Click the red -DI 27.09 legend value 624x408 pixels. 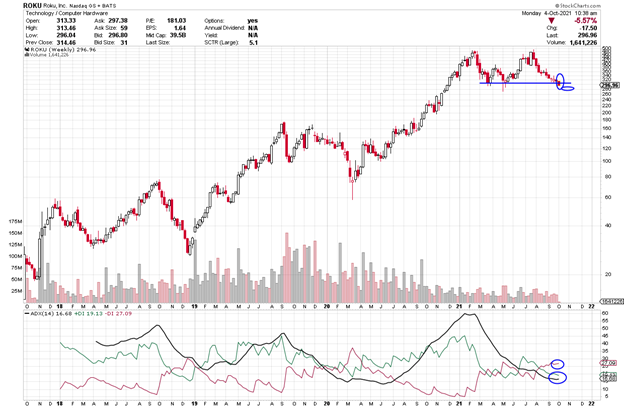coord(118,314)
